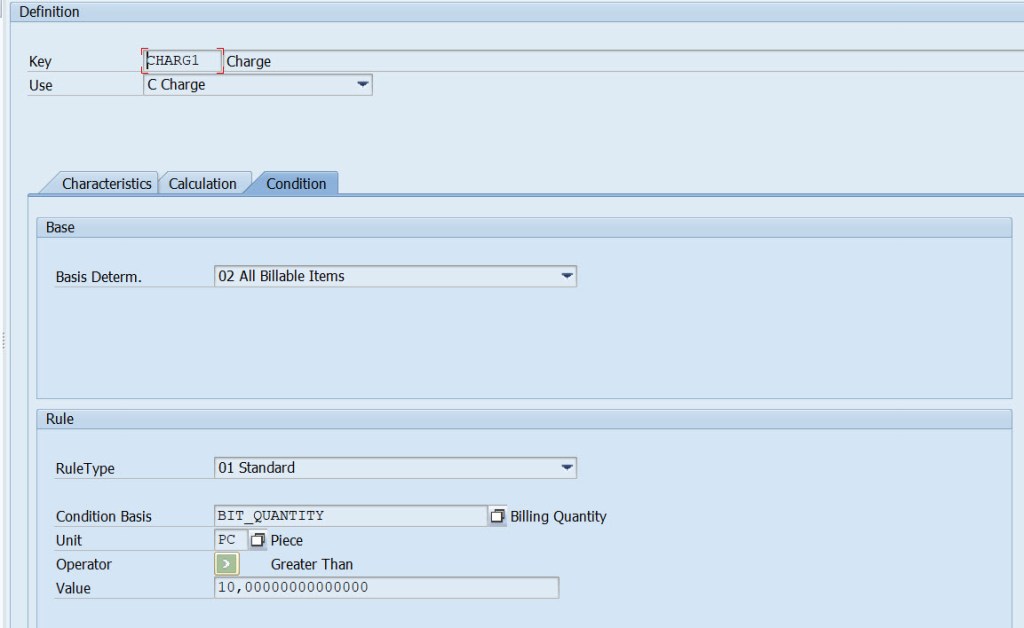Click the search help square near Billing Quantity
Viewport: 1024px width, 628px height.
pos(497,515)
